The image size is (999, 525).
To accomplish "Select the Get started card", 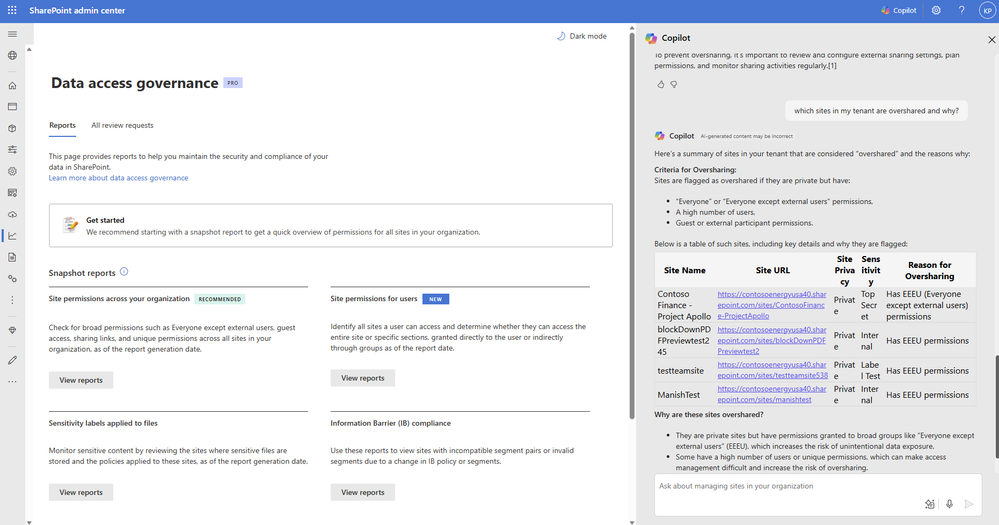I will point(331,226).
